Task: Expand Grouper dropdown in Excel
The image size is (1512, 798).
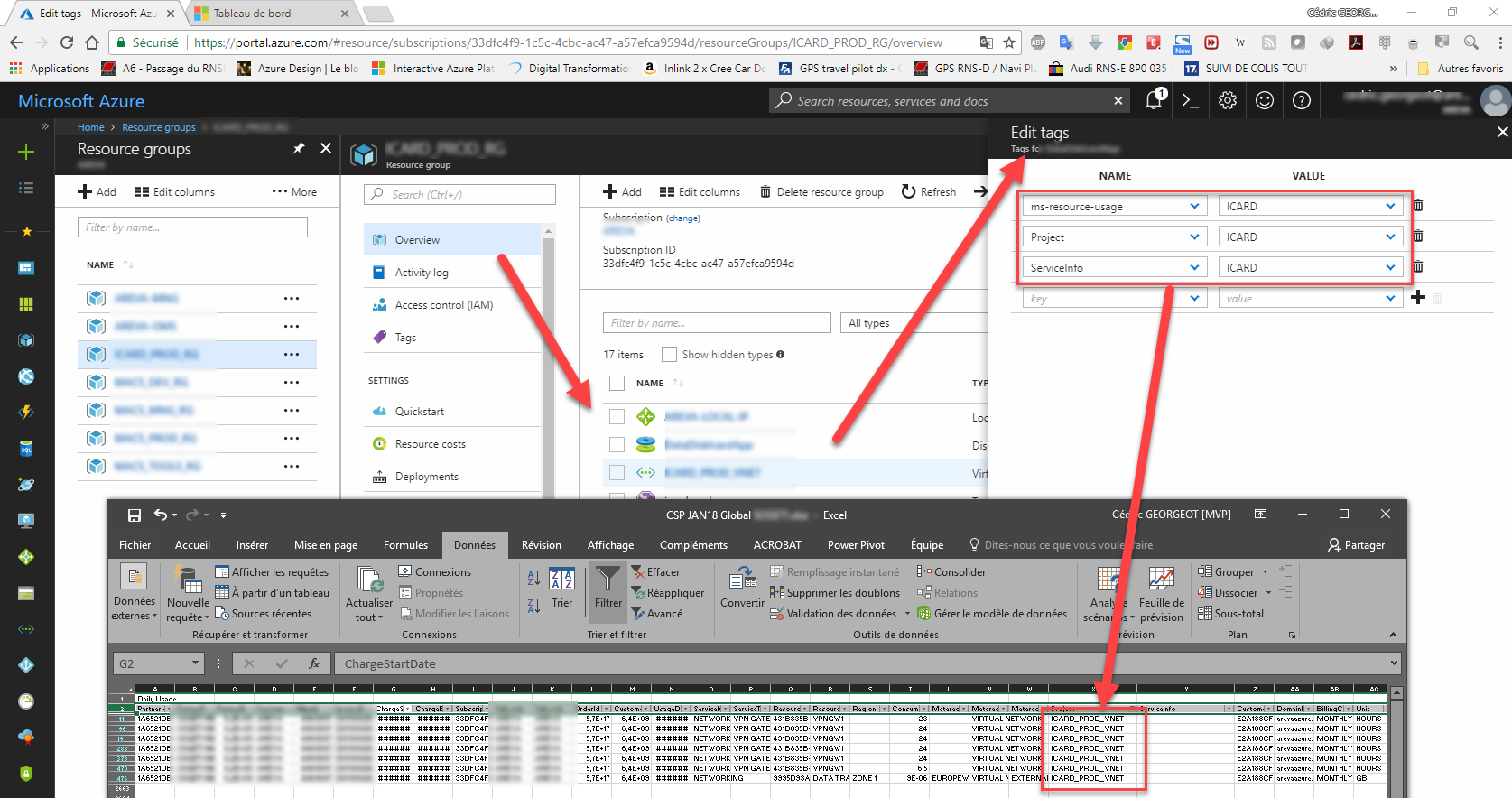Action: 1265,572
